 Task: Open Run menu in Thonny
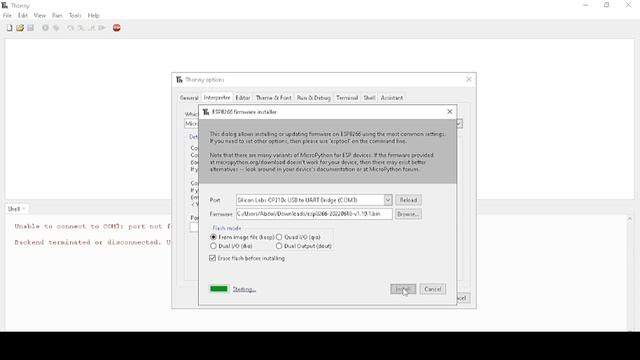(x=57, y=16)
